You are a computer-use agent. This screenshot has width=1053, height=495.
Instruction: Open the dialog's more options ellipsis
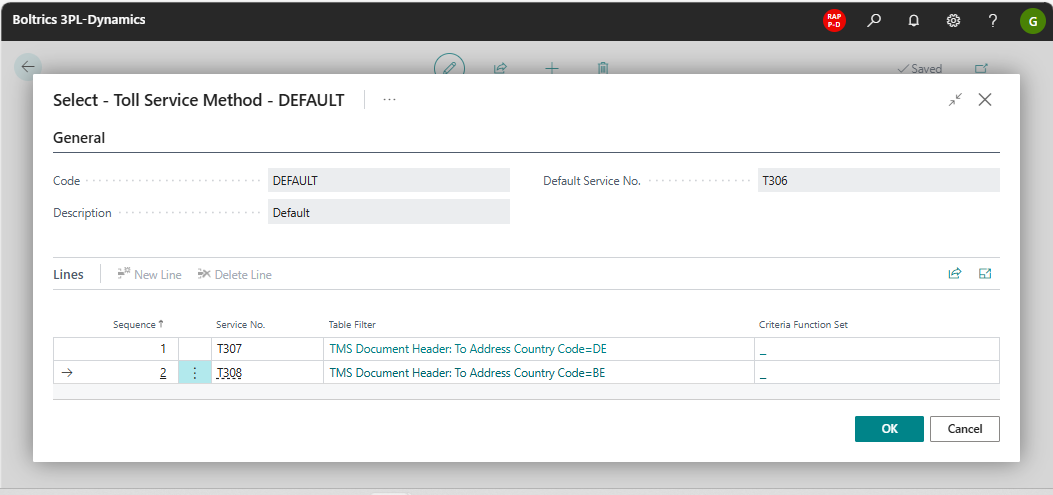[x=390, y=99]
